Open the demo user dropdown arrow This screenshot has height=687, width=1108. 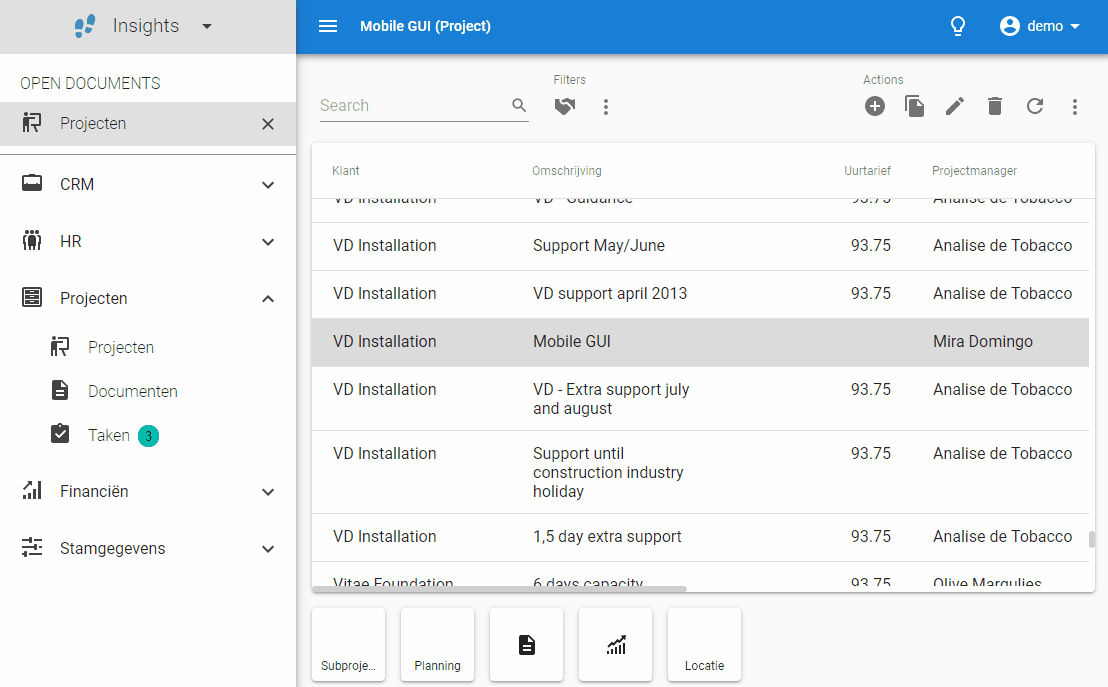point(1075,27)
